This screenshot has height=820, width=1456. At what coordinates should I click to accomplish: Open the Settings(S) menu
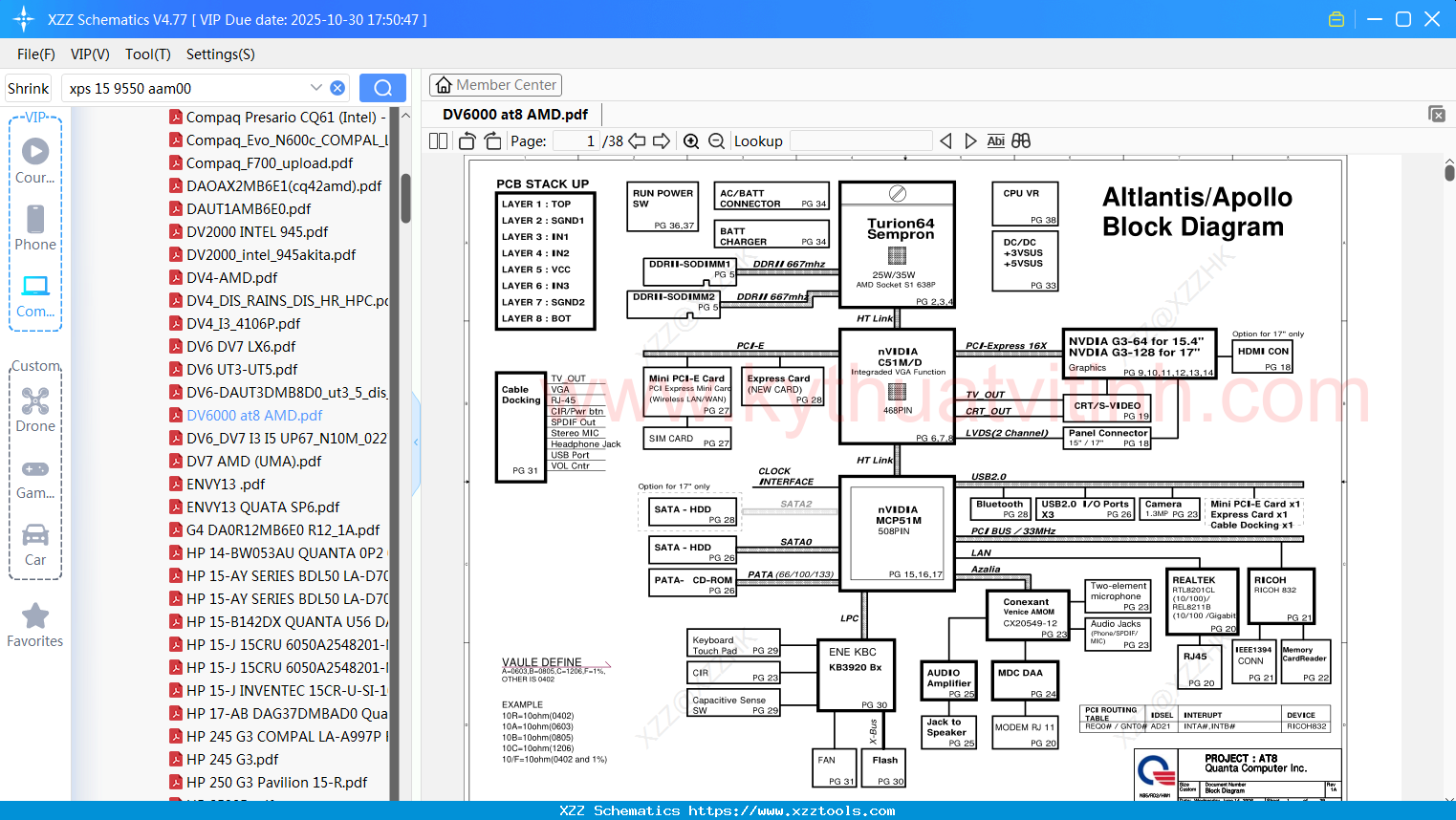pyautogui.click(x=221, y=54)
